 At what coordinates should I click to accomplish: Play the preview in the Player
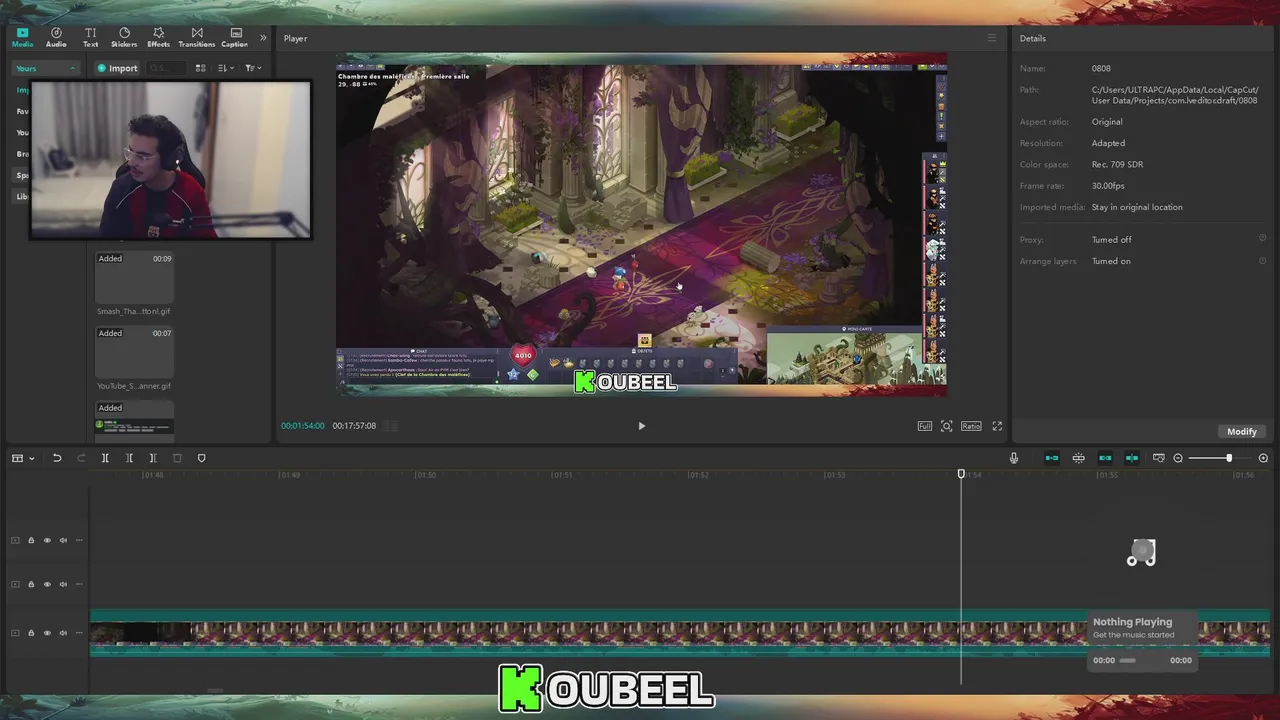tap(641, 426)
